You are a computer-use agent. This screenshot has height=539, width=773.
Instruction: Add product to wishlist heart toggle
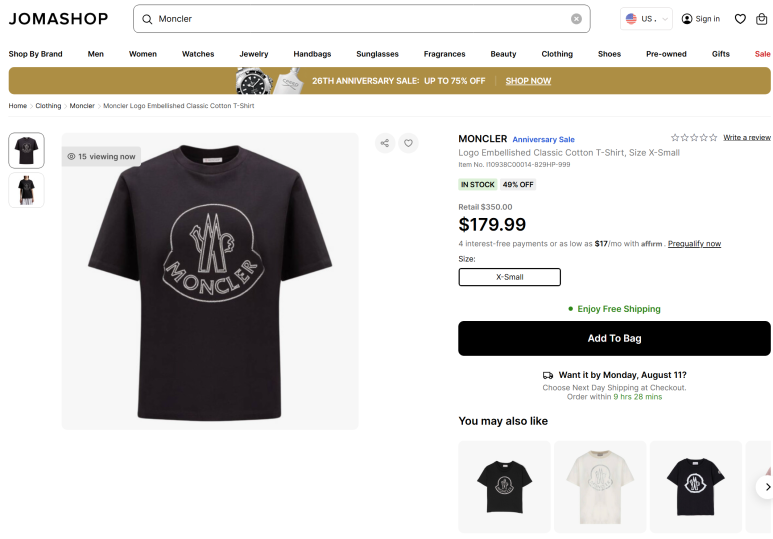click(x=408, y=143)
